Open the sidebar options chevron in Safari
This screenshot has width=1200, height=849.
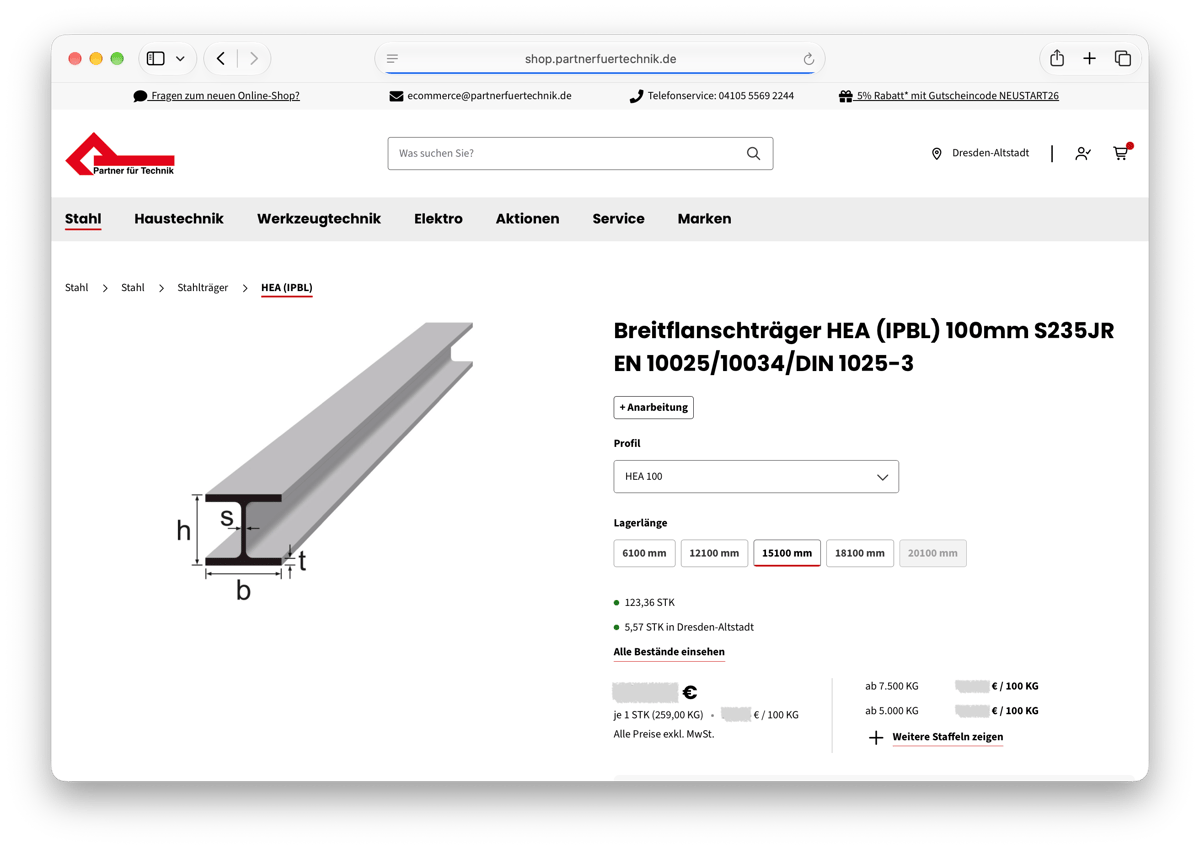[180, 59]
